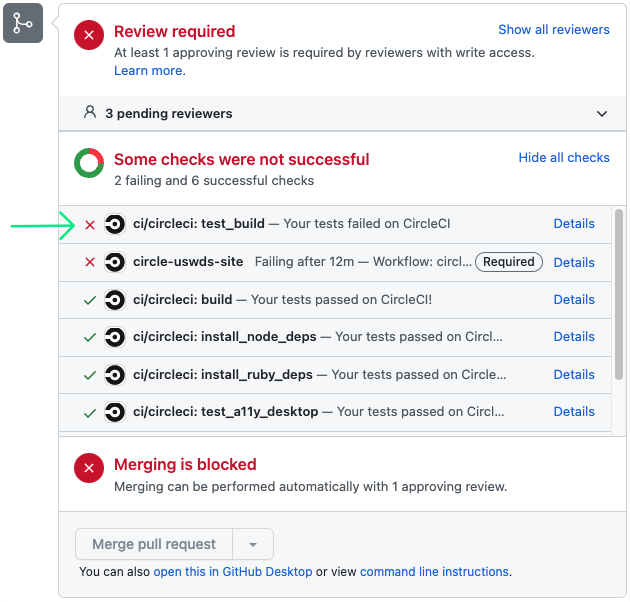The image size is (630, 602).
Task: Open this in GitHub Desktop link
Action: point(233,572)
